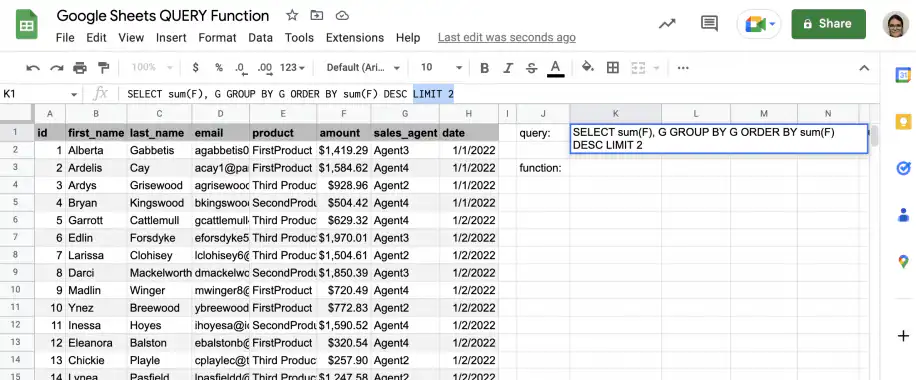Open the merge type dropdown arrow
The height and width of the screenshot is (380, 916).
tap(656, 68)
